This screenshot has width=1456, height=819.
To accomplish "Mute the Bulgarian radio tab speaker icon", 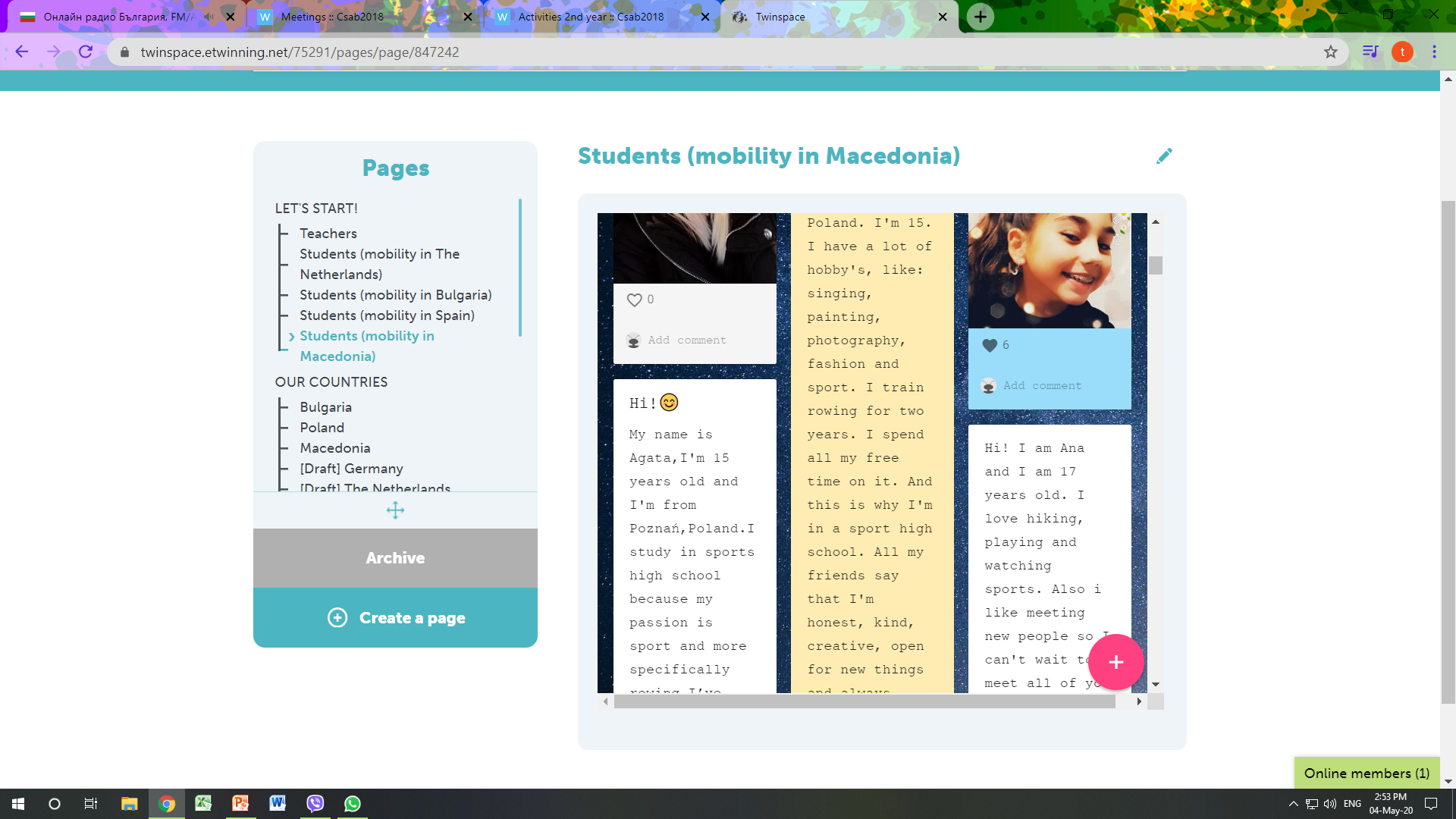I will coord(209,17).
